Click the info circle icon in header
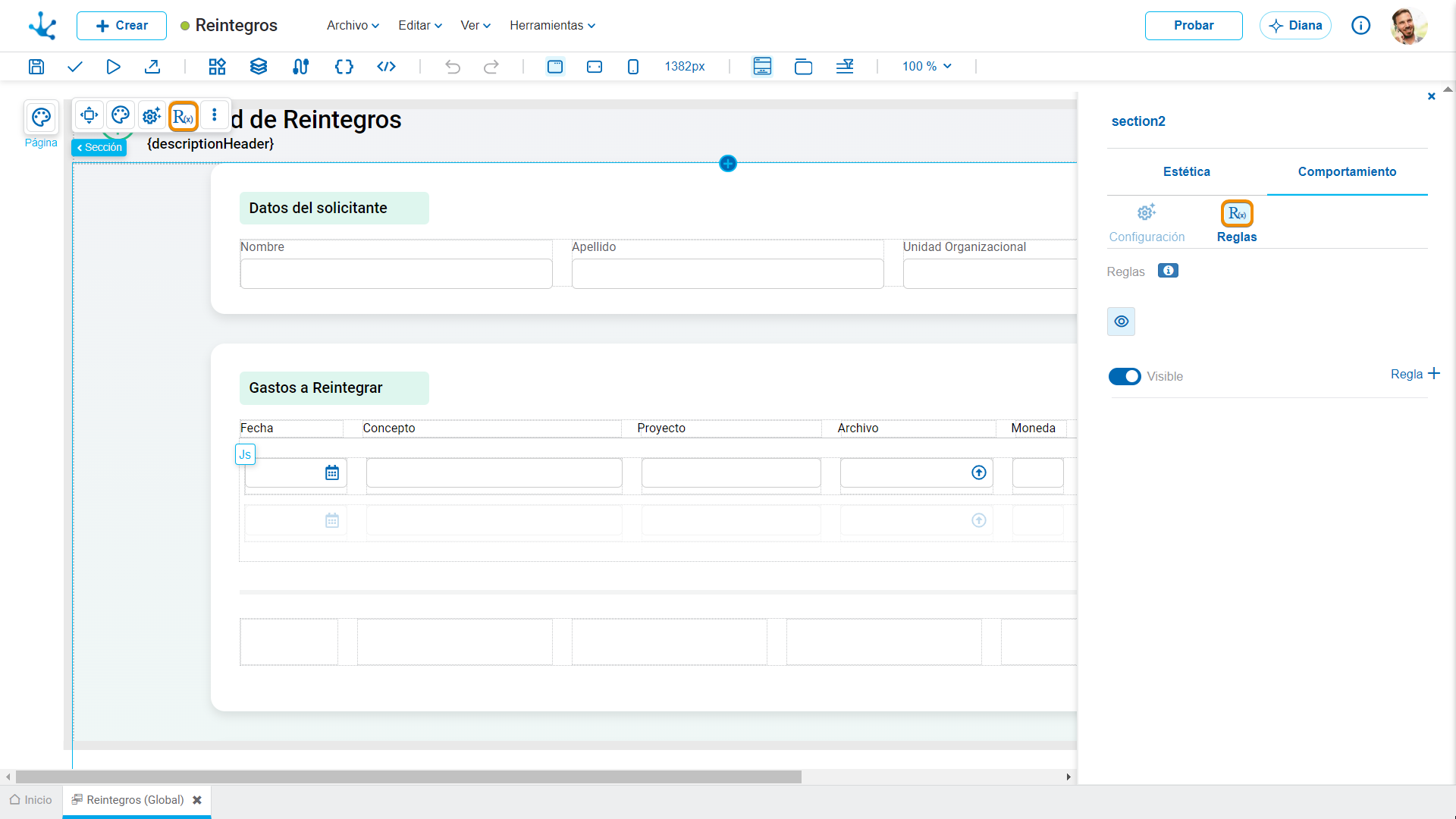The width and height of the screenshot is (1456, 819). 1361,26
